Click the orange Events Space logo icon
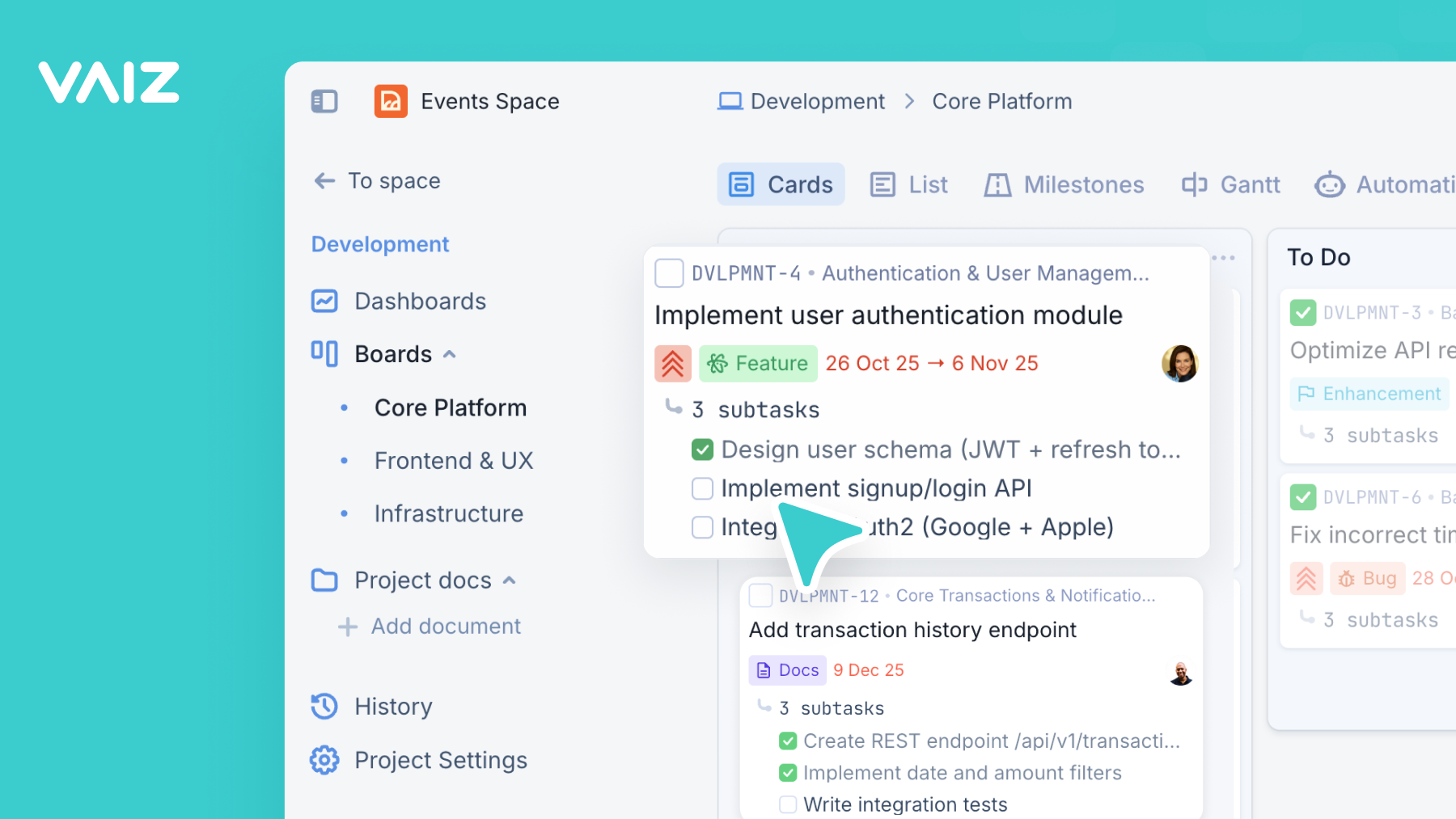Screen dimensions: 1456x819 point(391,101)
